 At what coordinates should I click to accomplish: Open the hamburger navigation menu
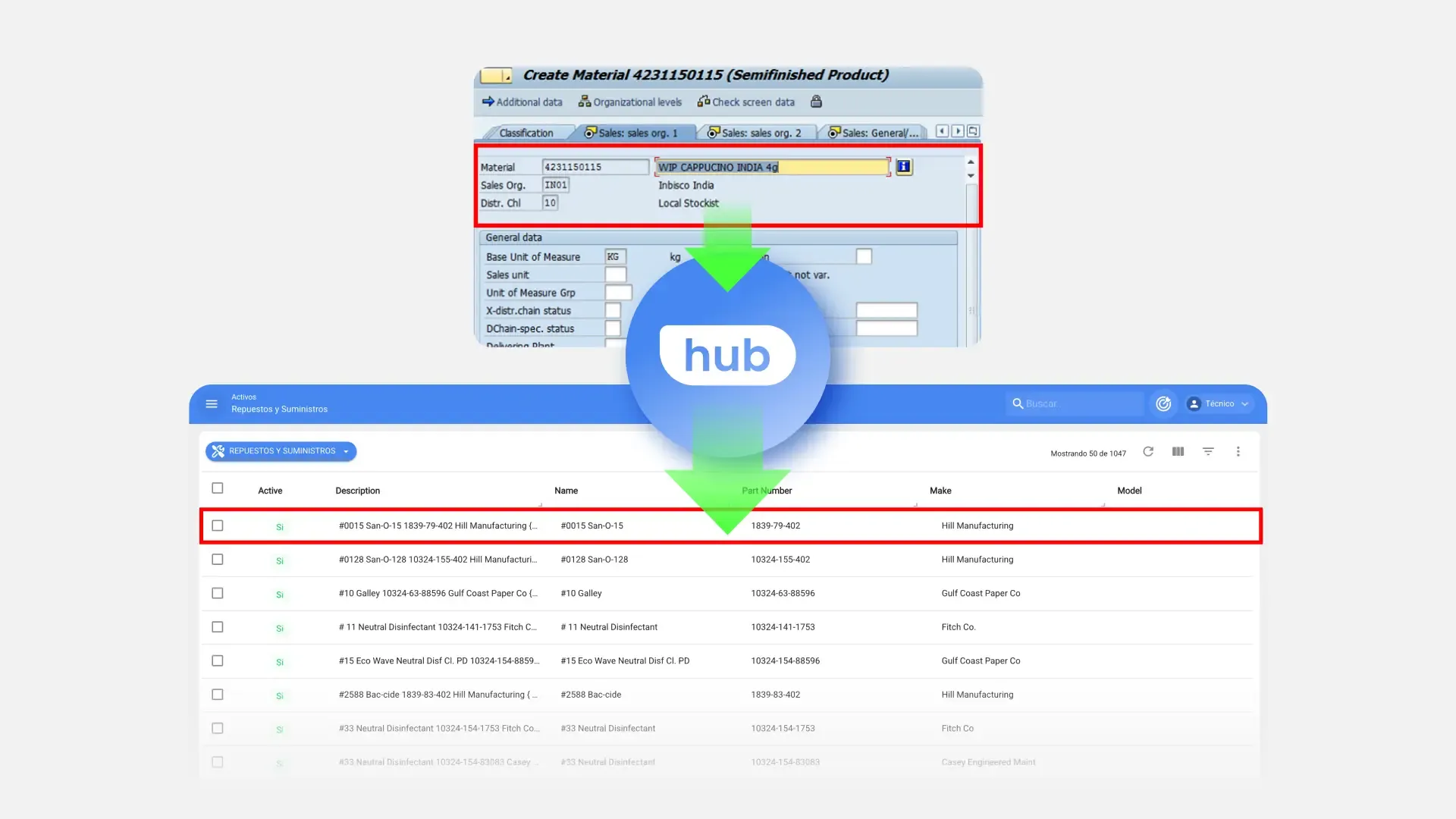212,404
